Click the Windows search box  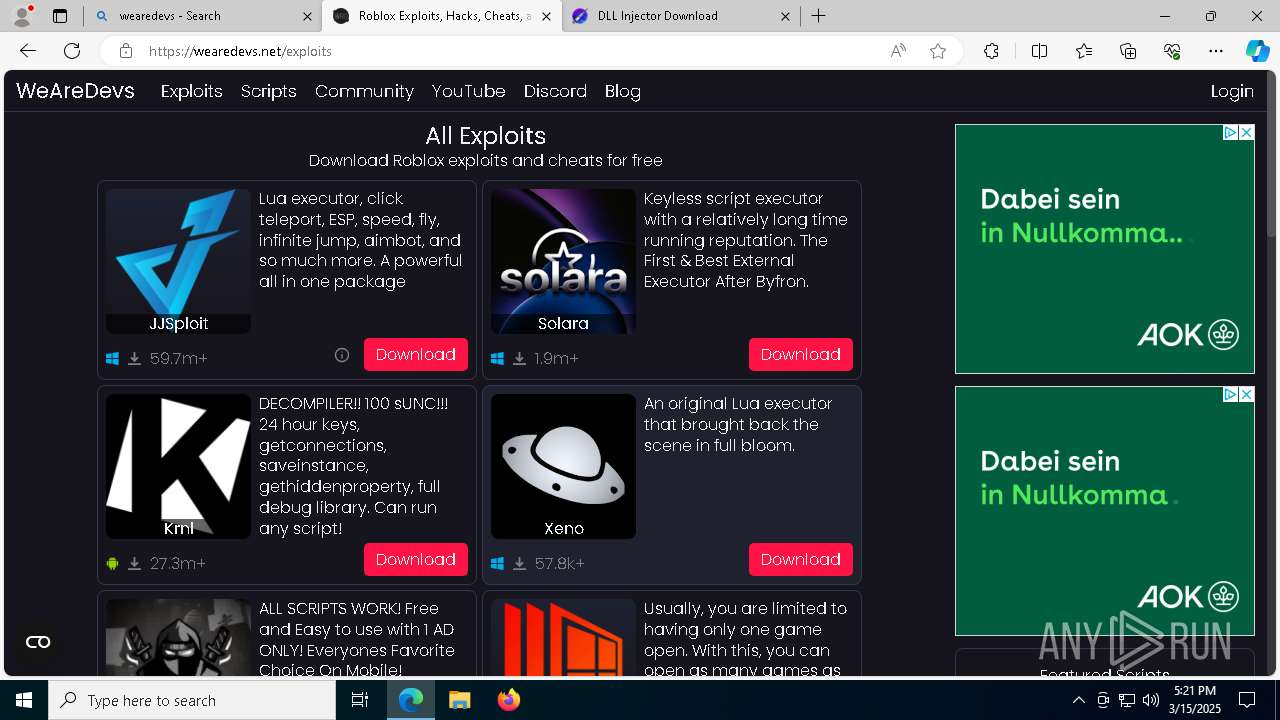[192, 700]
